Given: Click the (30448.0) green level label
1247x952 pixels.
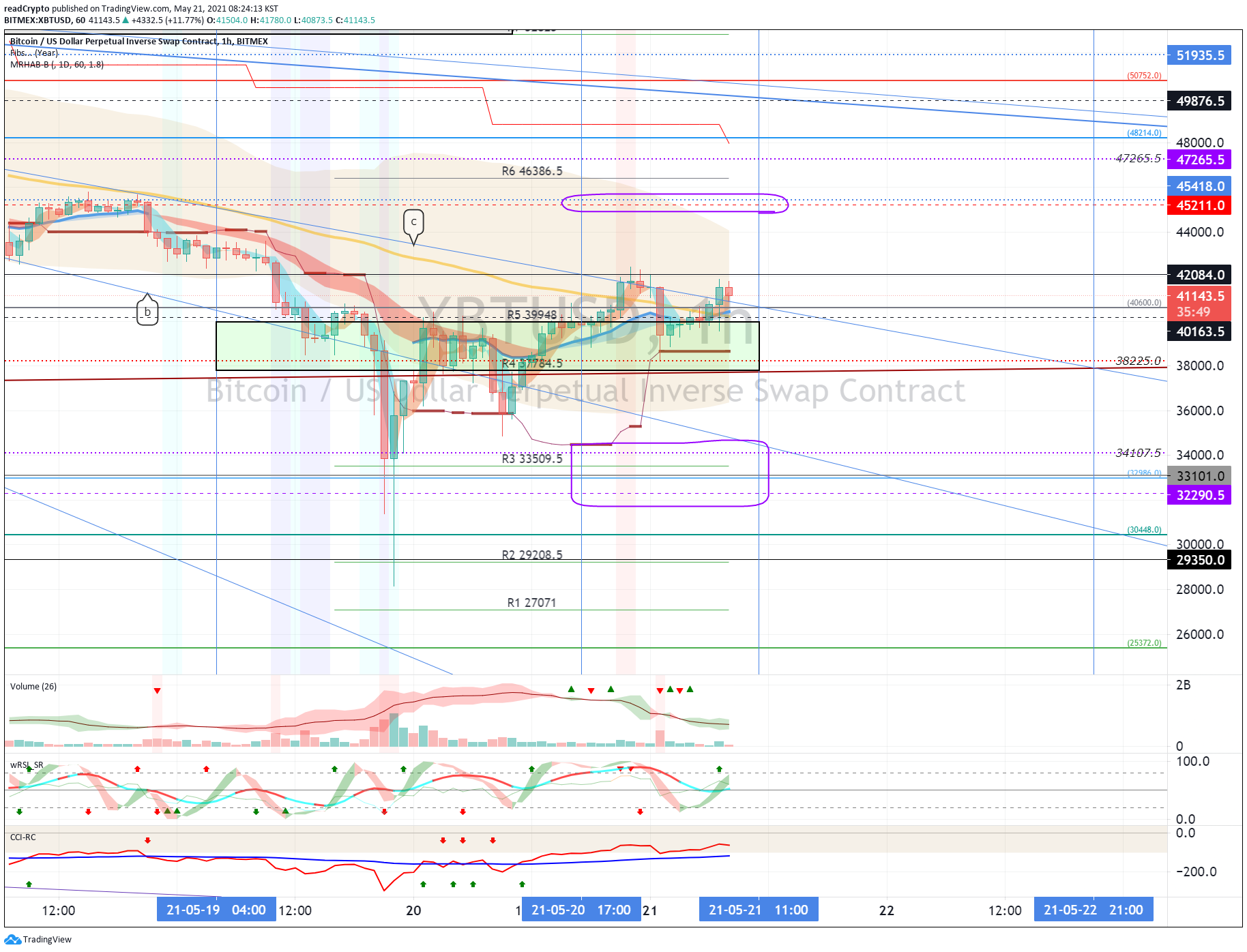Looking at the screenshot, I should point(1144,530).
